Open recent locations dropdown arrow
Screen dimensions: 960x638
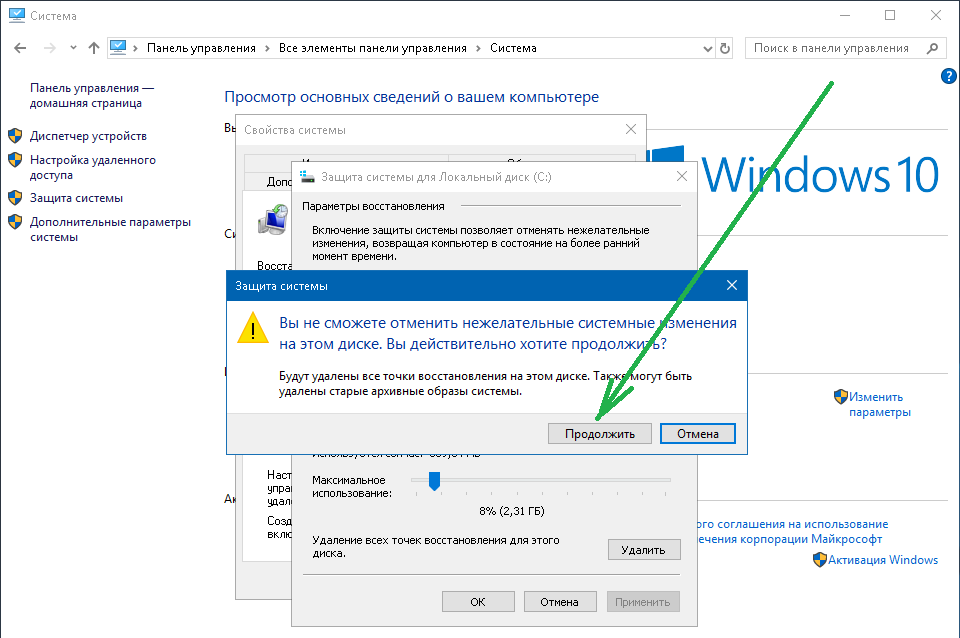pos(73,48)
